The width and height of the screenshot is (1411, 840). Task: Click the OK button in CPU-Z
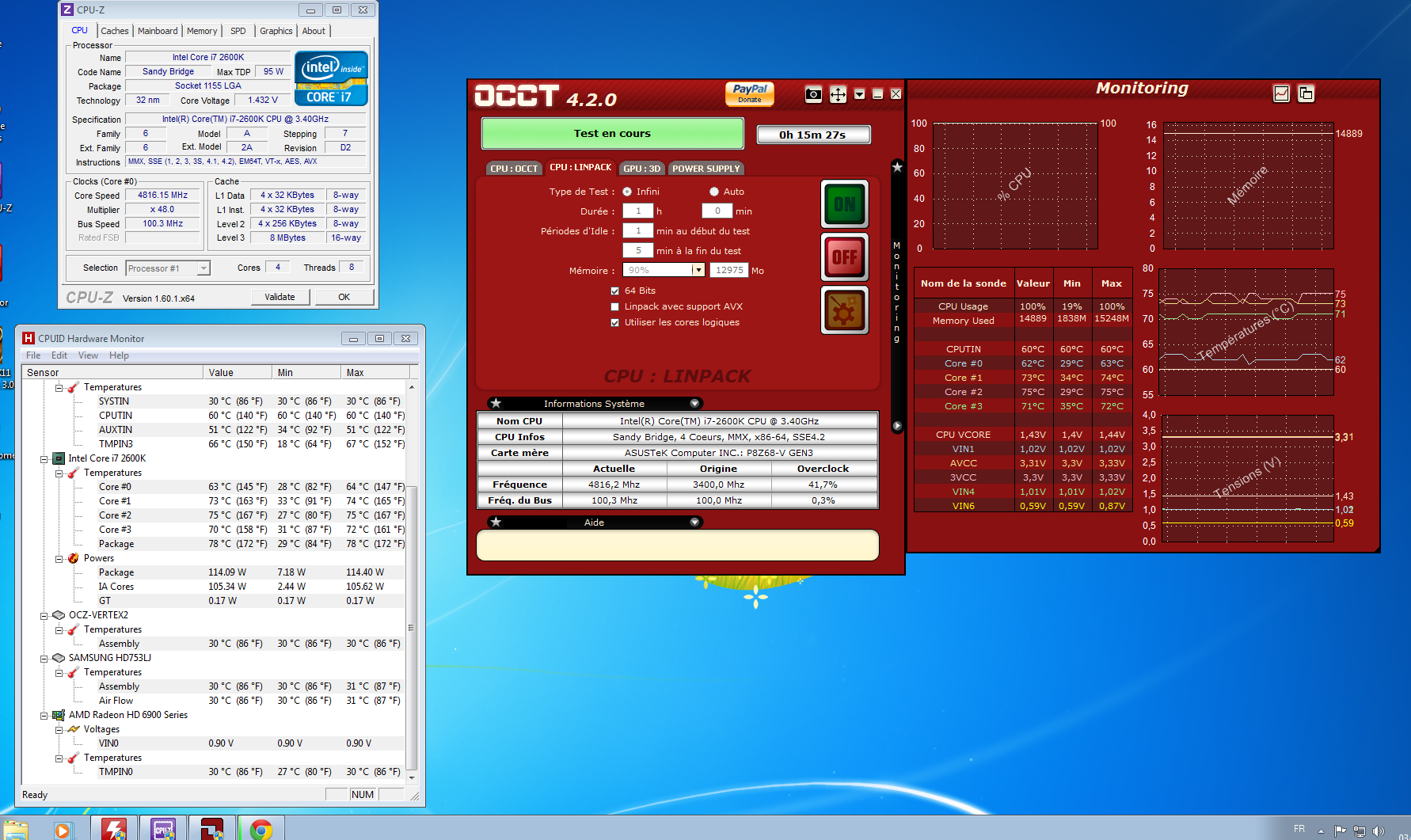(344, 297)
